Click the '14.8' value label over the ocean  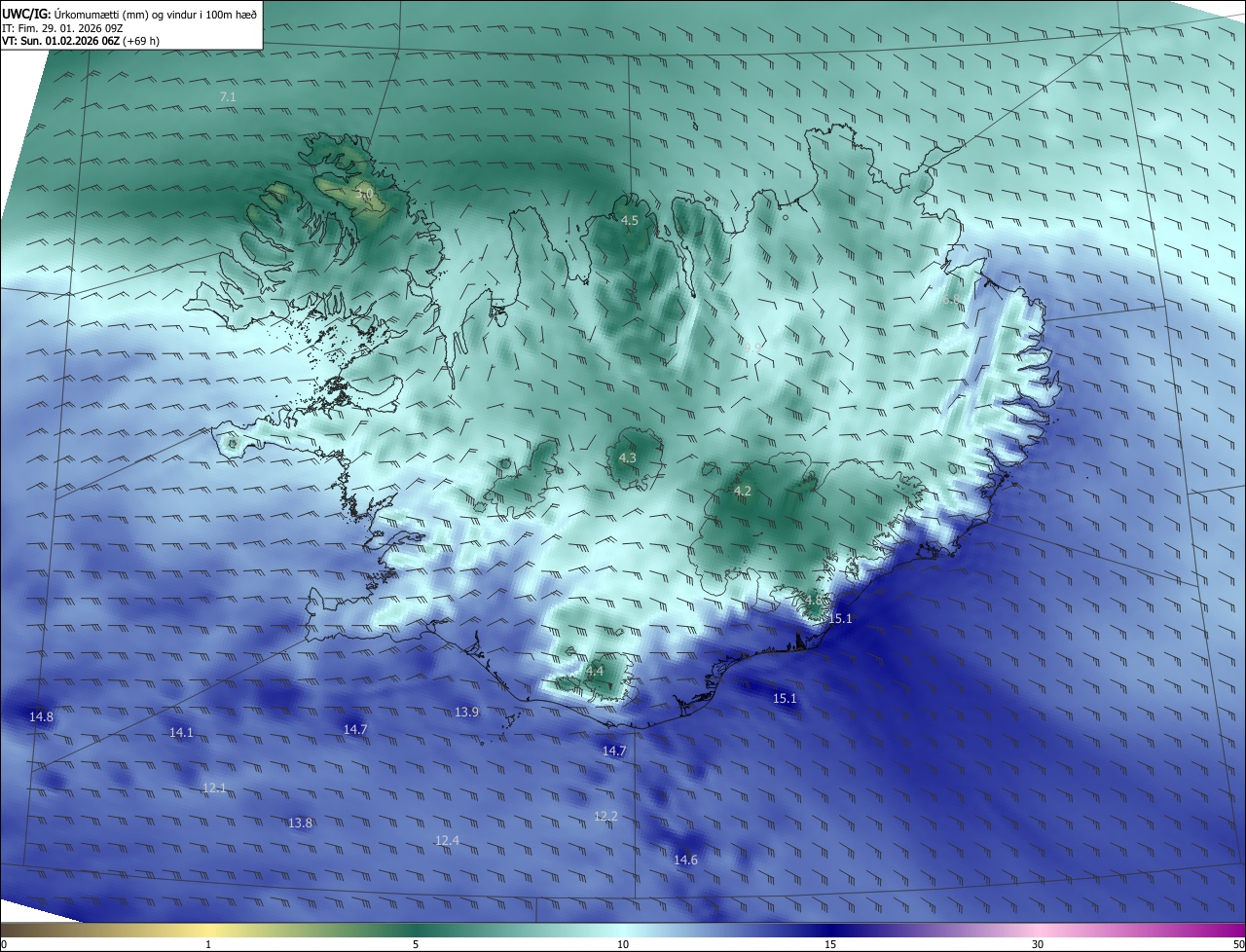[41, 716]
